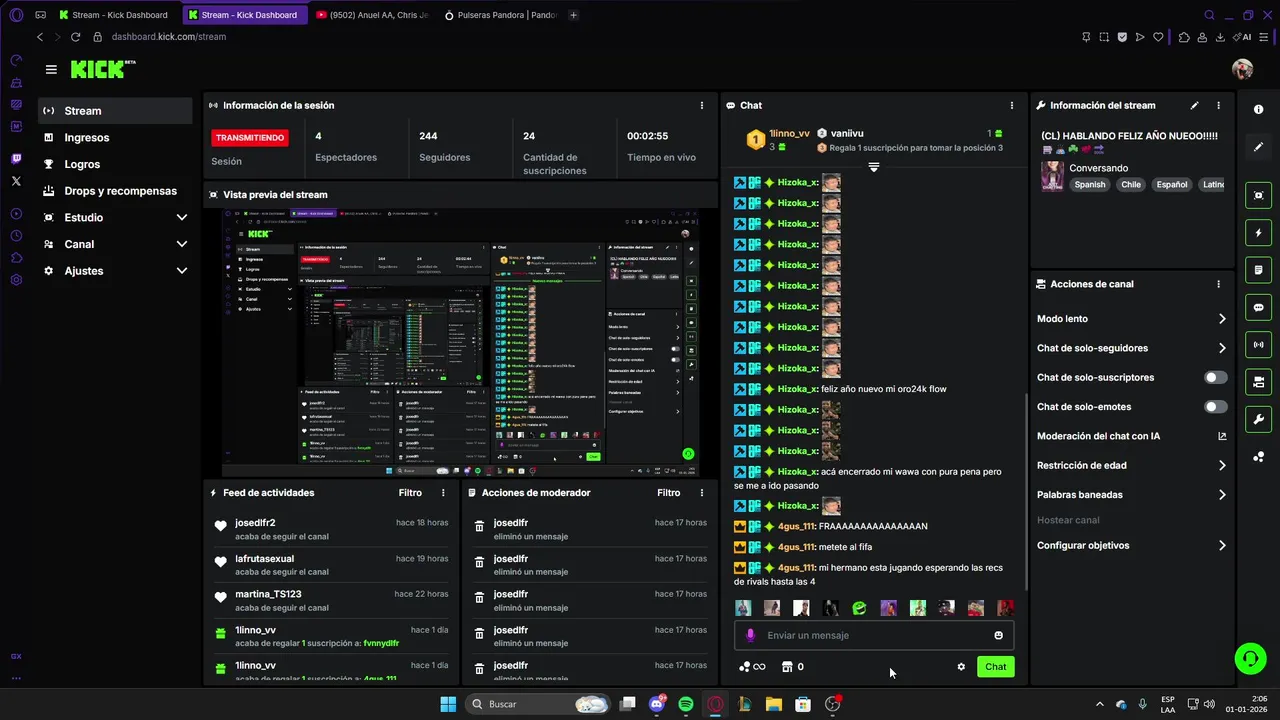Viewport: 1280px width, 720px height.
Task: Switch to the YouTube Anuel AA tab
Action: pos(371,15)
